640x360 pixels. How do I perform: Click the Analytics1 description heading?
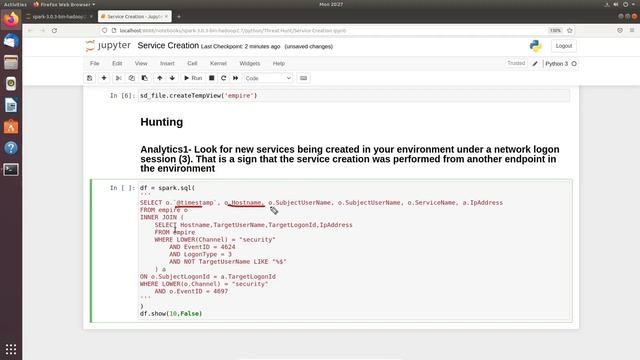point(350,159)
